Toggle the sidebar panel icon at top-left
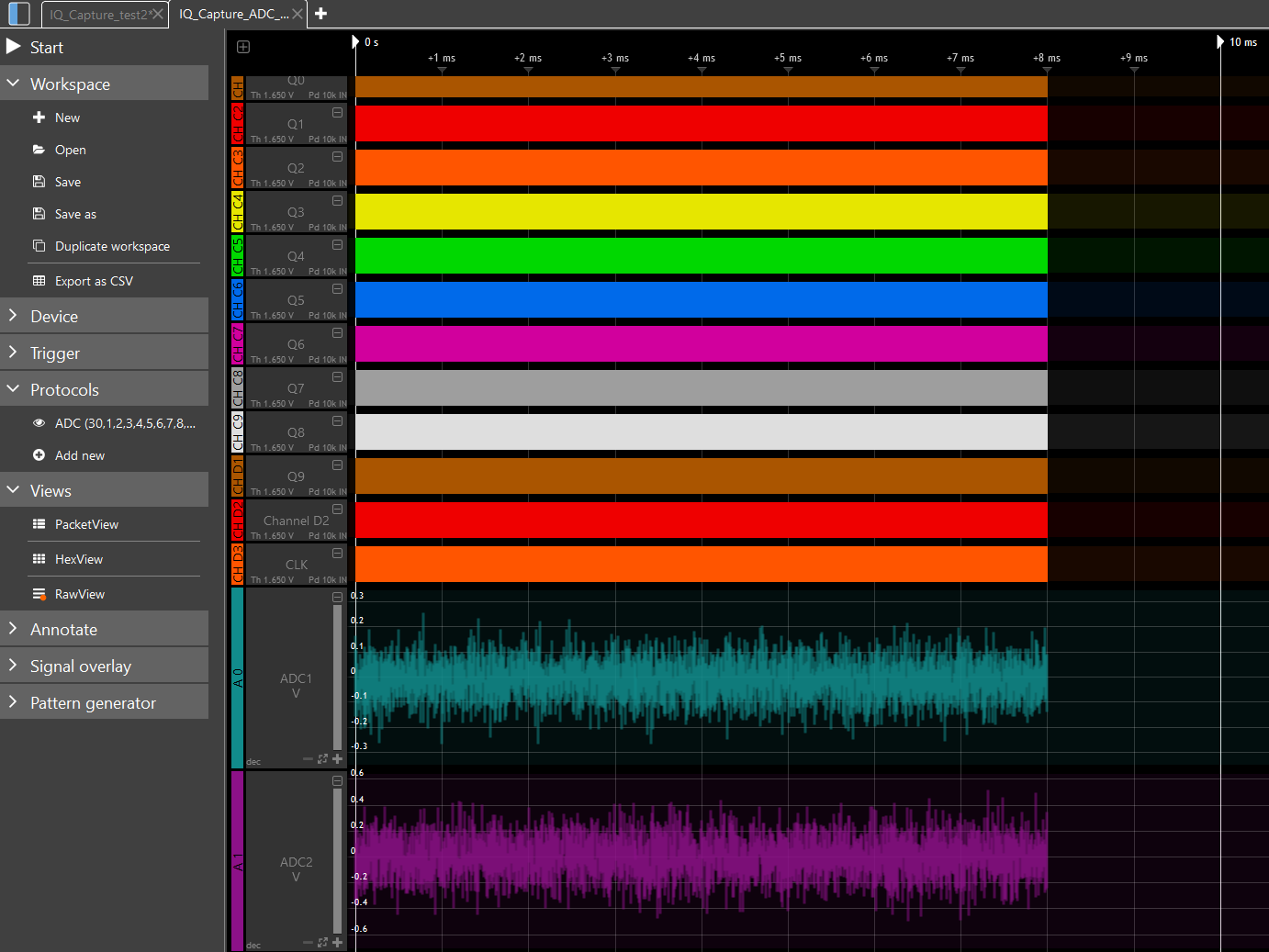 point(19,14)
